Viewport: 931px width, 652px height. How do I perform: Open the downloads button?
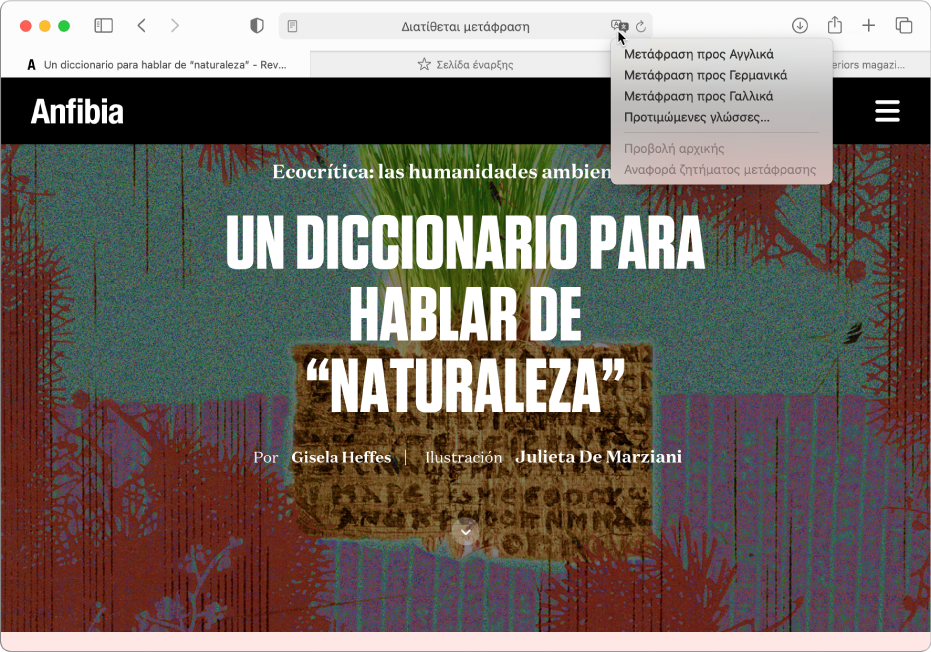800,26
